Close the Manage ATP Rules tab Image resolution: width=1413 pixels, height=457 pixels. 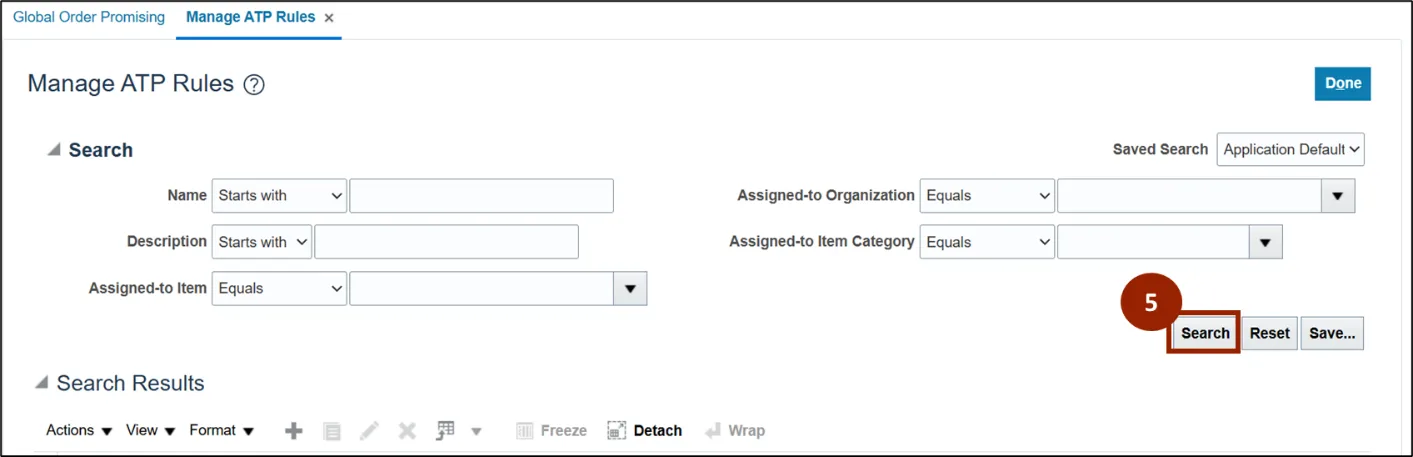pos(329,18)
